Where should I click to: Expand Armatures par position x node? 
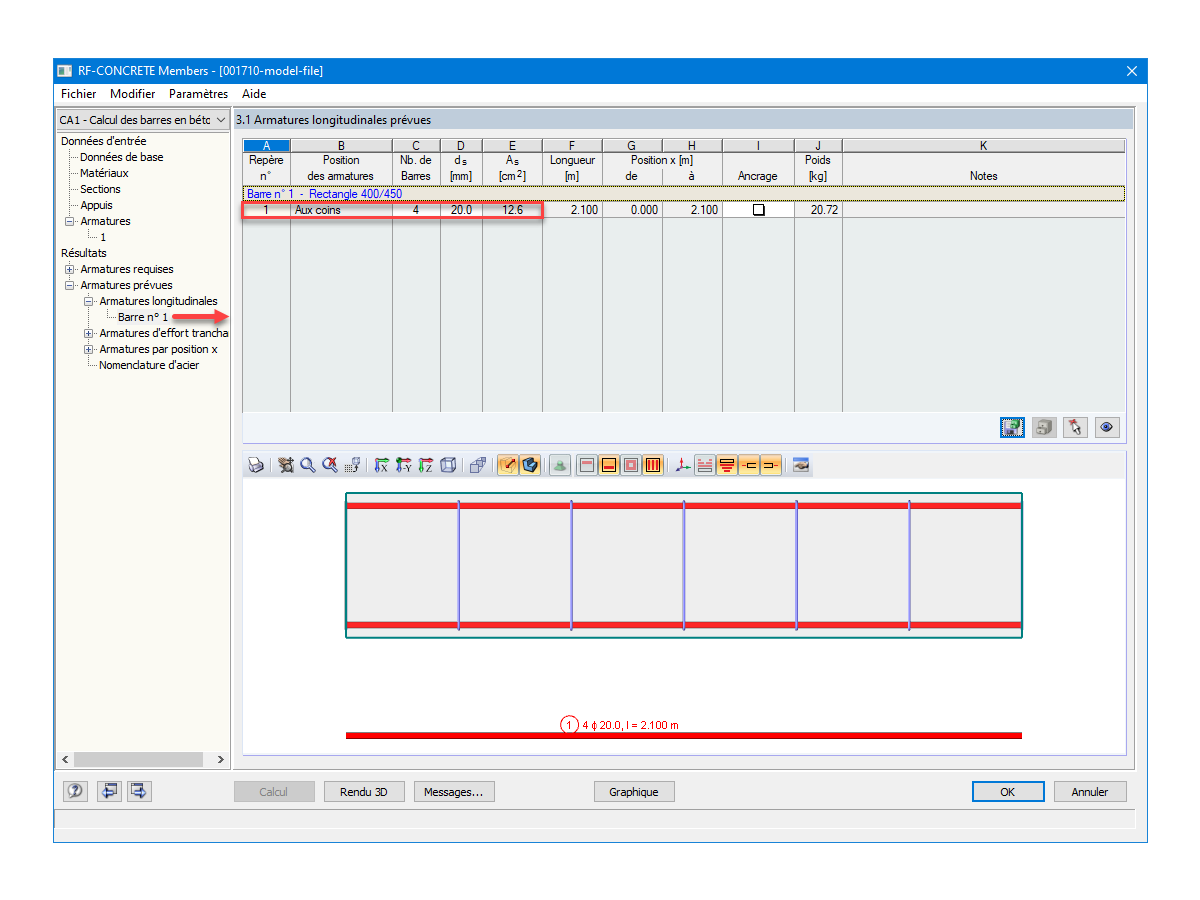[89, 349]
